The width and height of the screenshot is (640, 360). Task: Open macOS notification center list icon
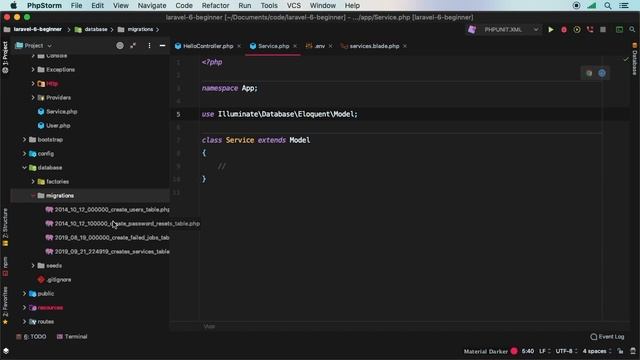point(624,6)
